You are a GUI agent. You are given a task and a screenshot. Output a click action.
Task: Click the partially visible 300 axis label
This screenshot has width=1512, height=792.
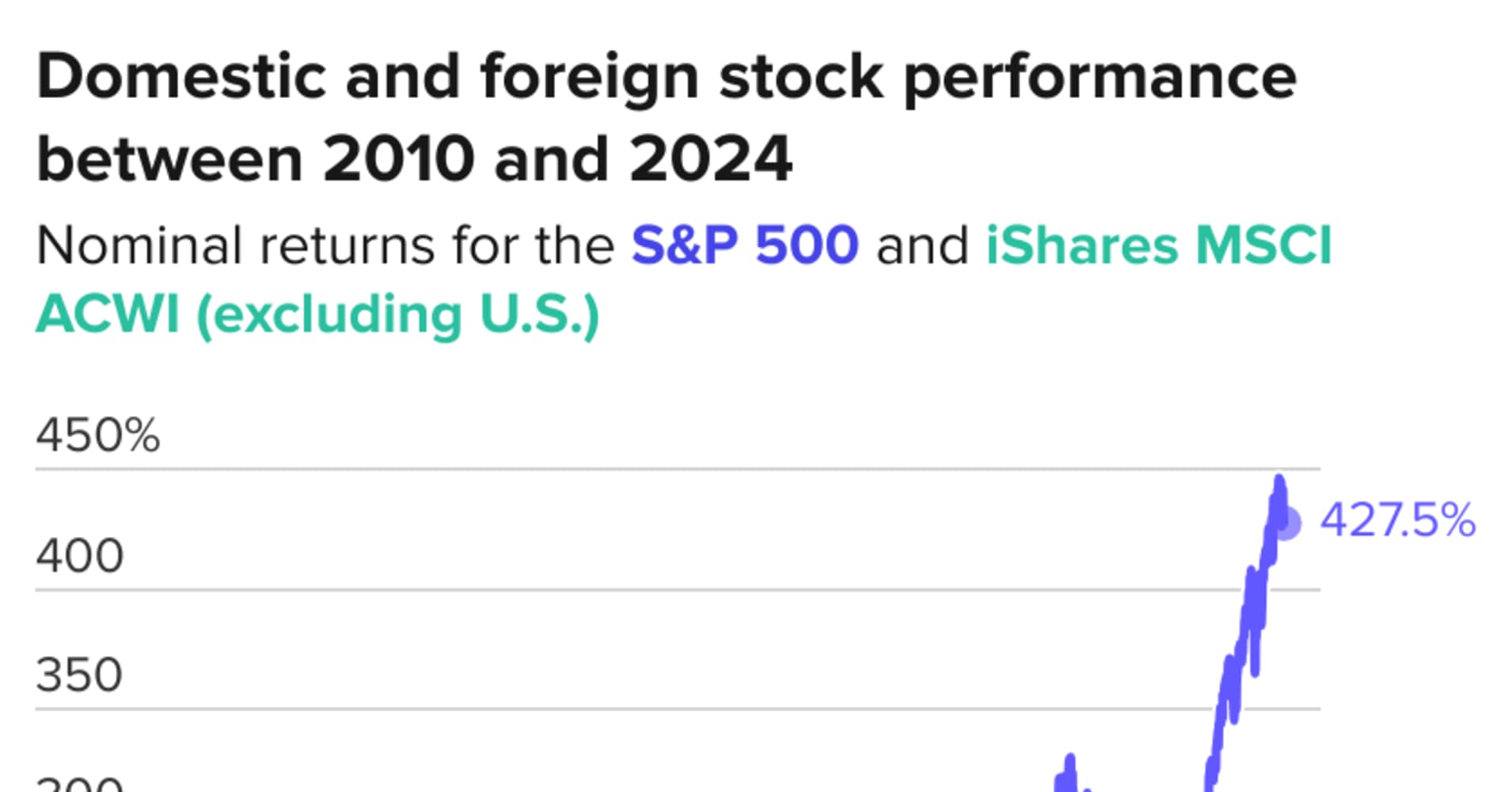[x=80, y=783]
